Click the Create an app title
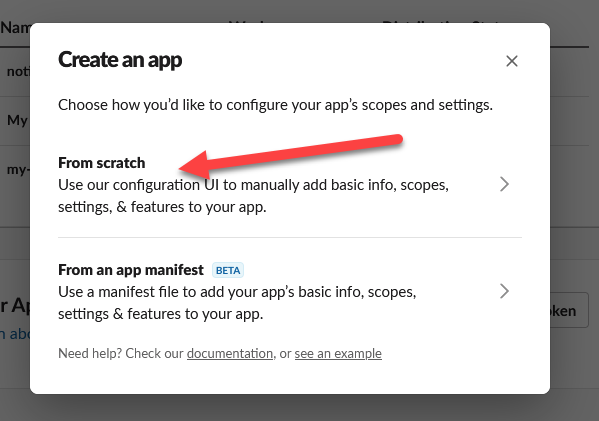599x421 pixels. pos(120,60)
